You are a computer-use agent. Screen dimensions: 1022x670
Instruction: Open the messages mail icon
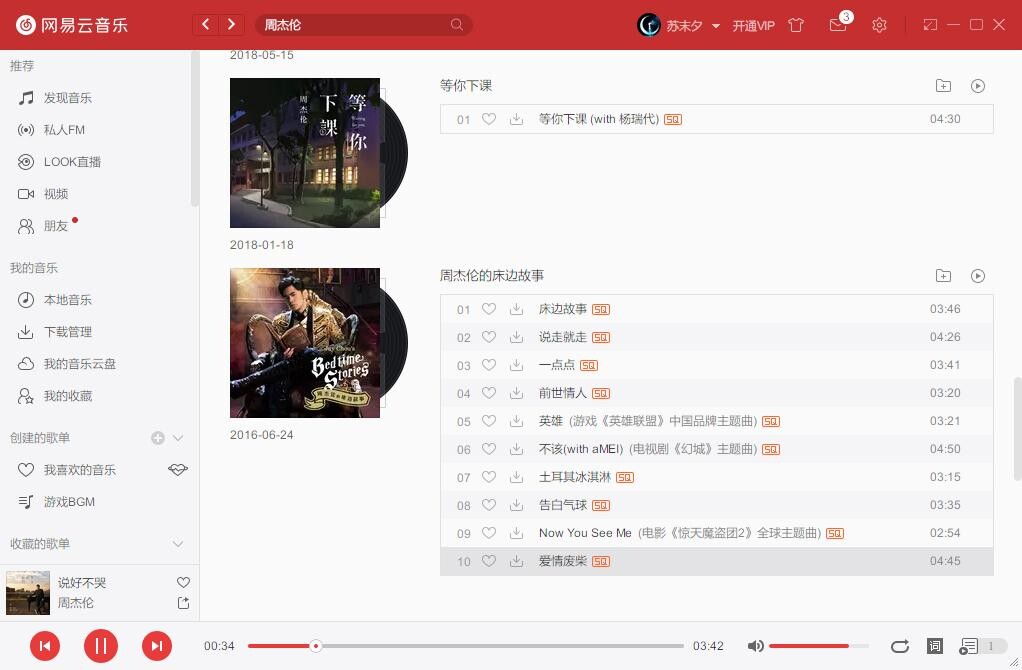[838, 25]
